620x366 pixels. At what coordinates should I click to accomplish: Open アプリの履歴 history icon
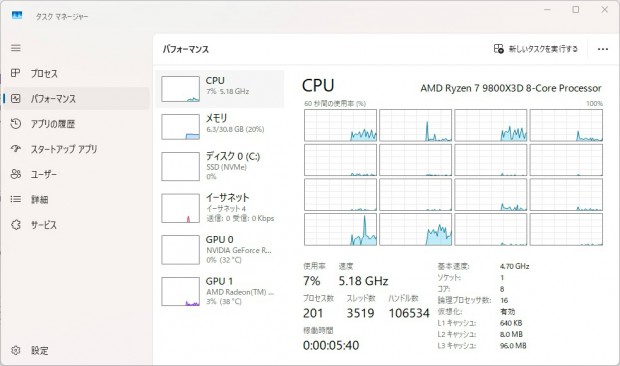pyautogui.click(x=15, y=124)
